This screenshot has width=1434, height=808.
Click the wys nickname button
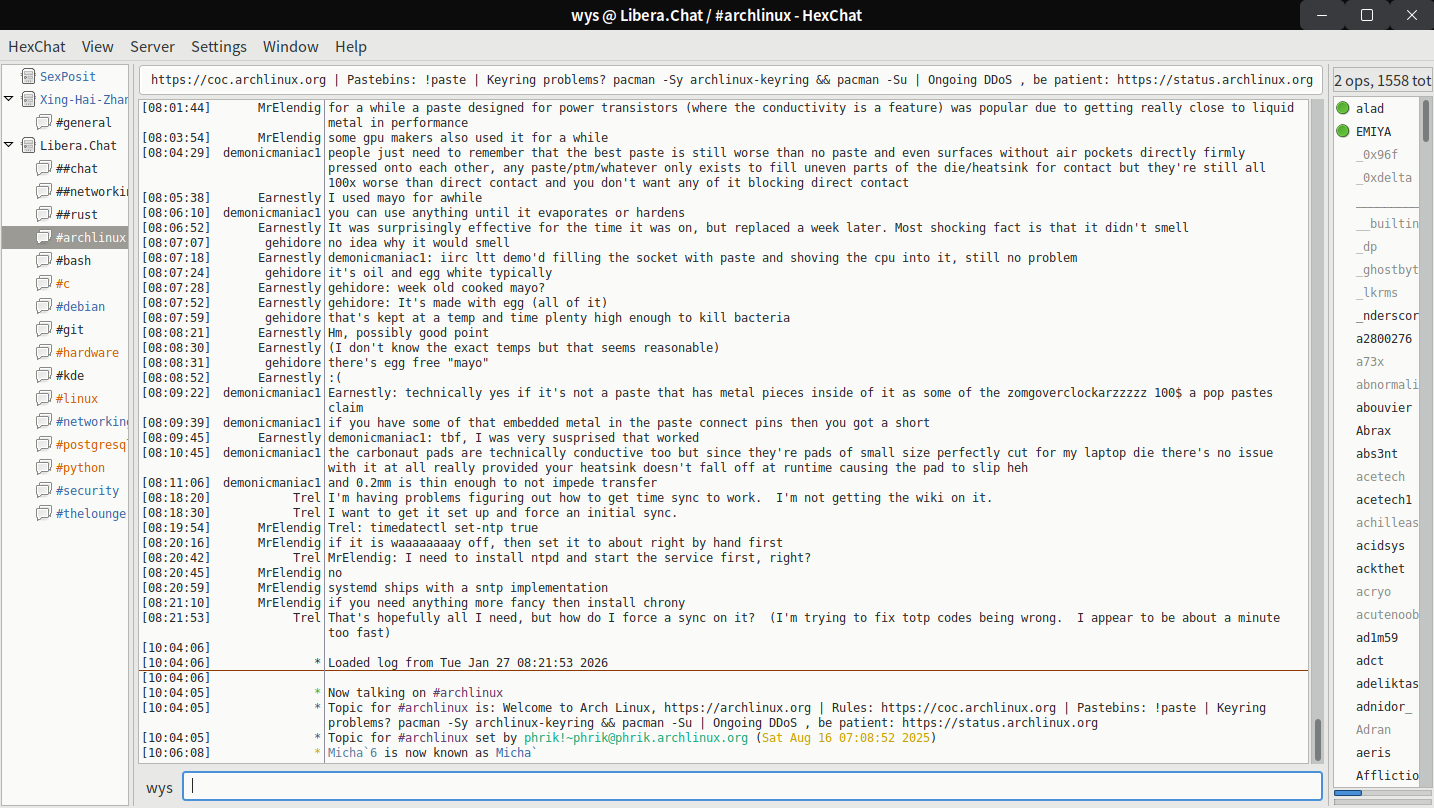coord(159,787)
